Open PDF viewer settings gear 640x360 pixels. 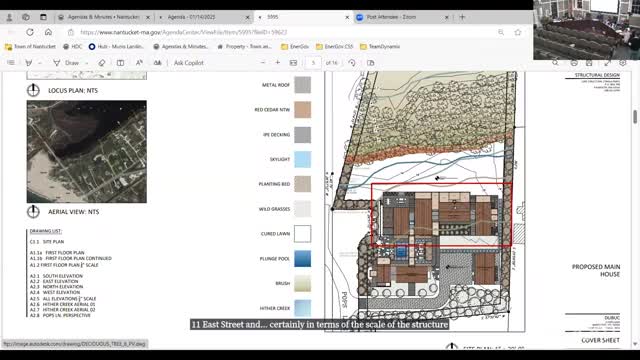click(622, 63)
